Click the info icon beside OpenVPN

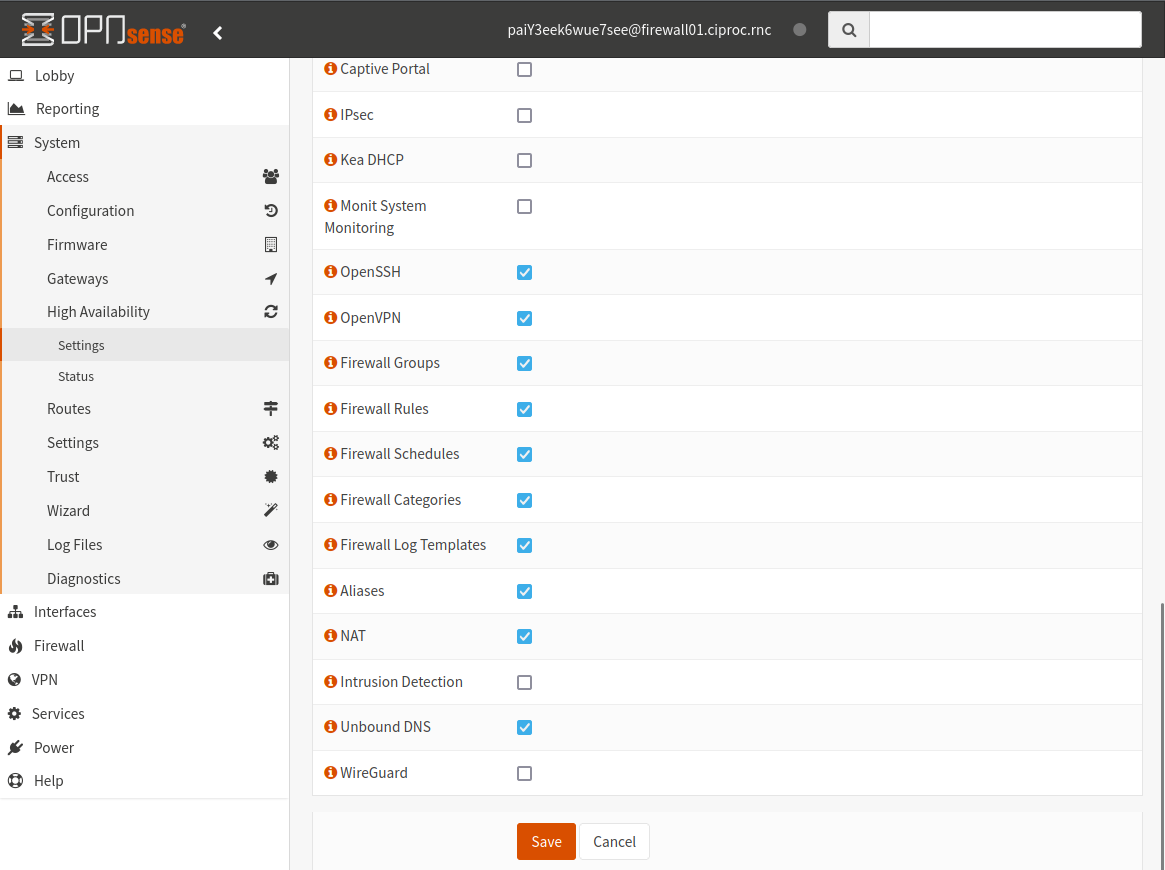[x=330, y=317]
